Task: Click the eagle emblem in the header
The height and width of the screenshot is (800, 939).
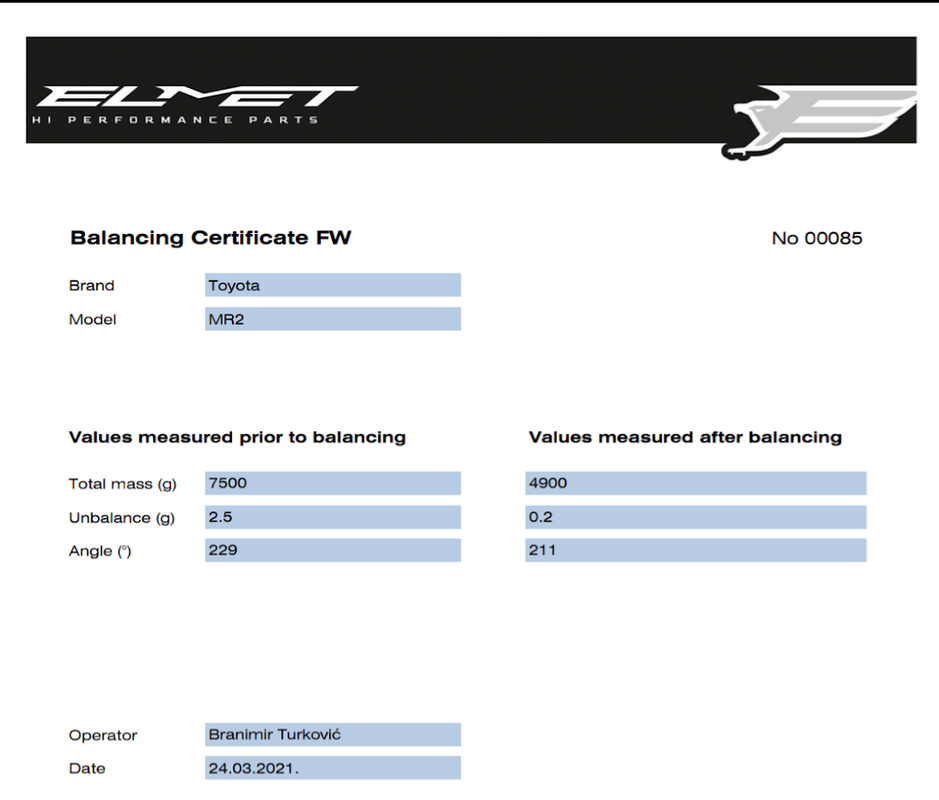Action: [x=819, y=122]
